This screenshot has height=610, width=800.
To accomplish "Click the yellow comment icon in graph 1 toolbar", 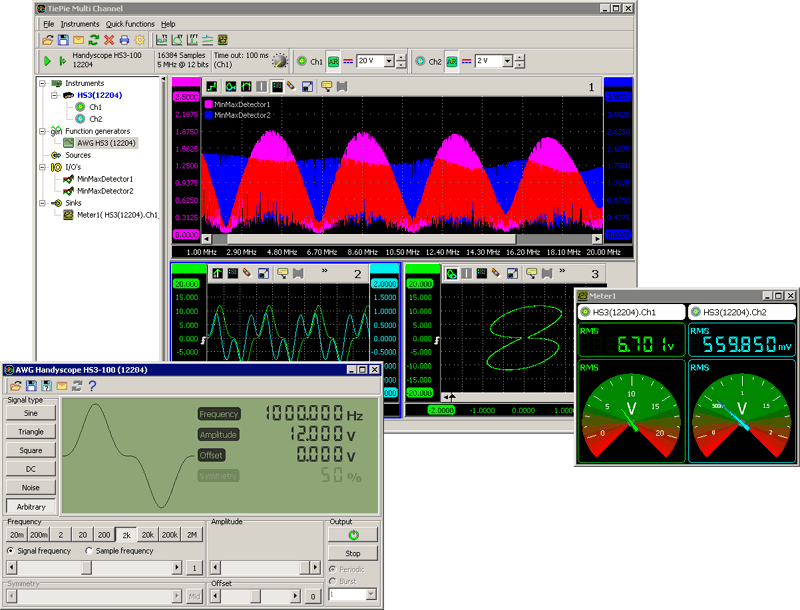I will click(327, 87).
